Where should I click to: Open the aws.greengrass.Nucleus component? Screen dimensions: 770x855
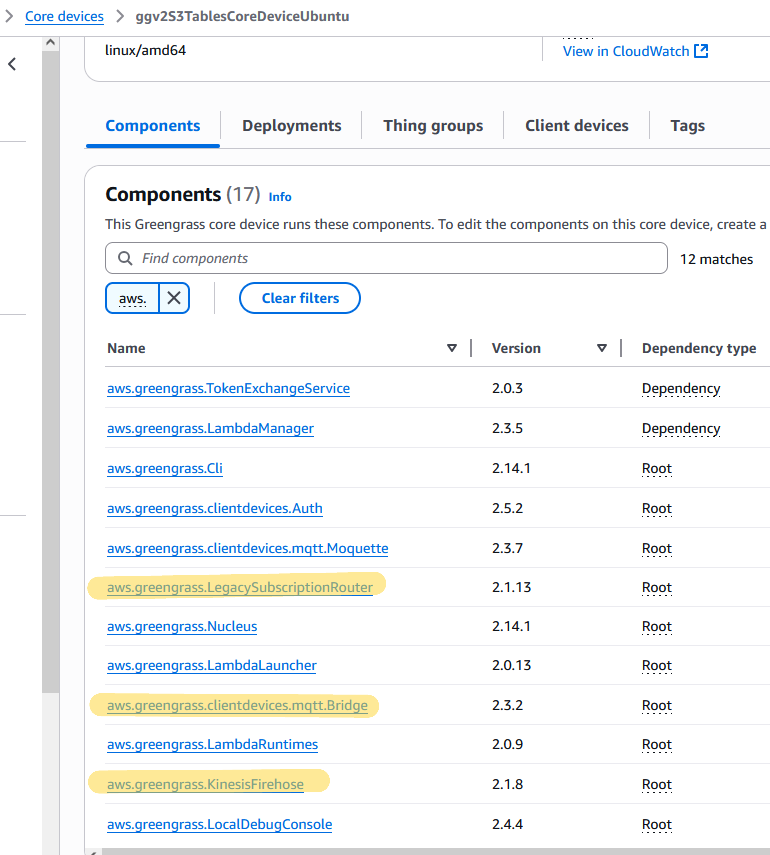tap(182, 627)
